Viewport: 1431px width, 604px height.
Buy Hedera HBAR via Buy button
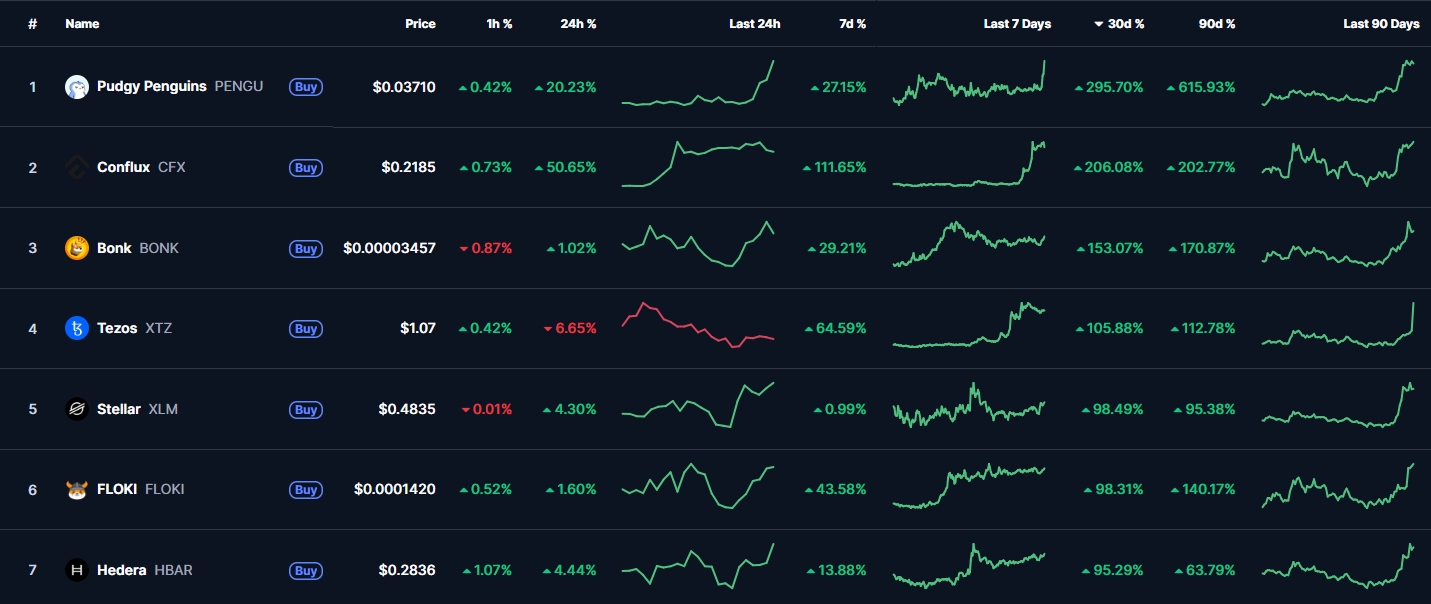pos(306,571)
